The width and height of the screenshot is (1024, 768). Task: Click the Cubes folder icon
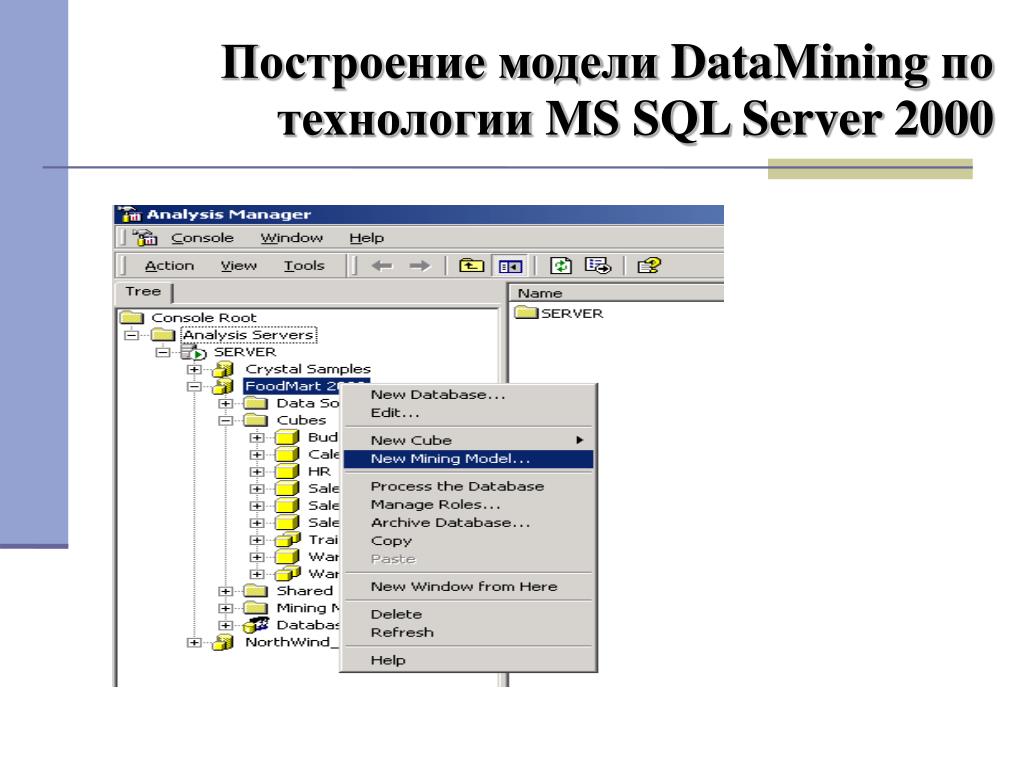(255, 420)
